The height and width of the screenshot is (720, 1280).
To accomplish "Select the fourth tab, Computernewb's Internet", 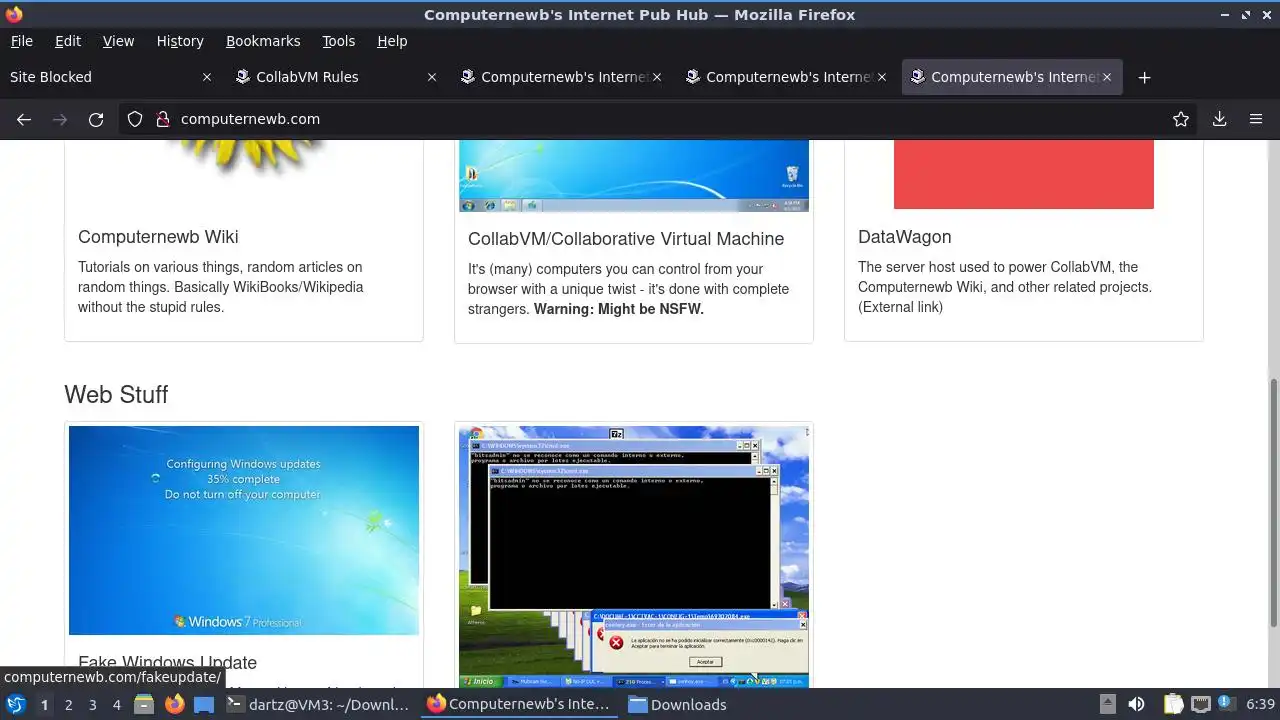I will [785, 77].
